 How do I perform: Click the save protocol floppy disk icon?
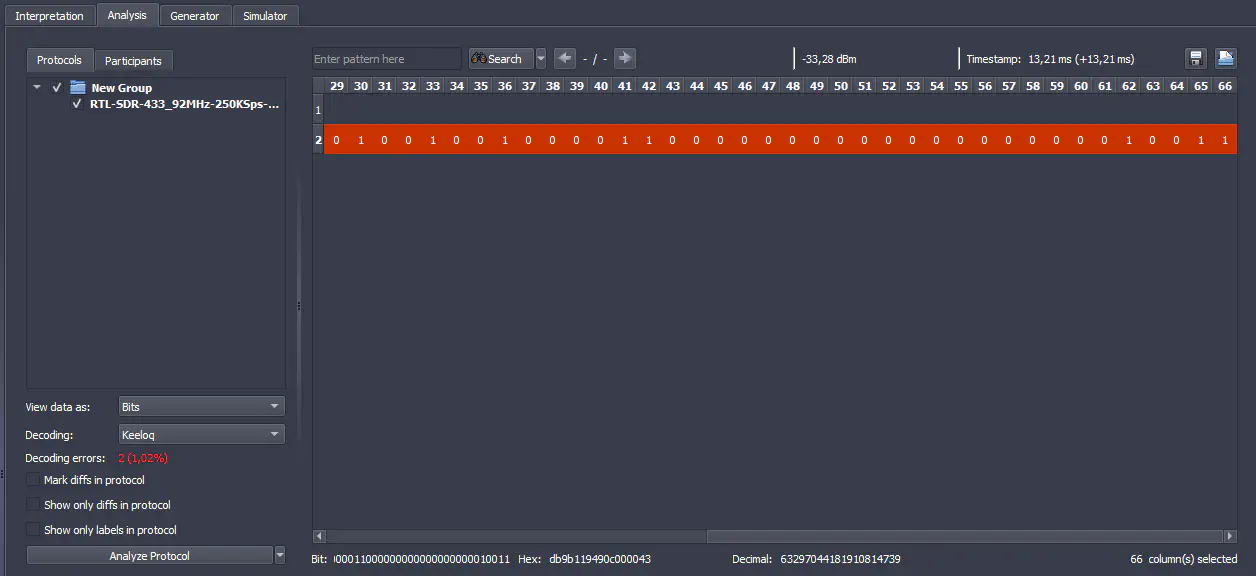1195,59
